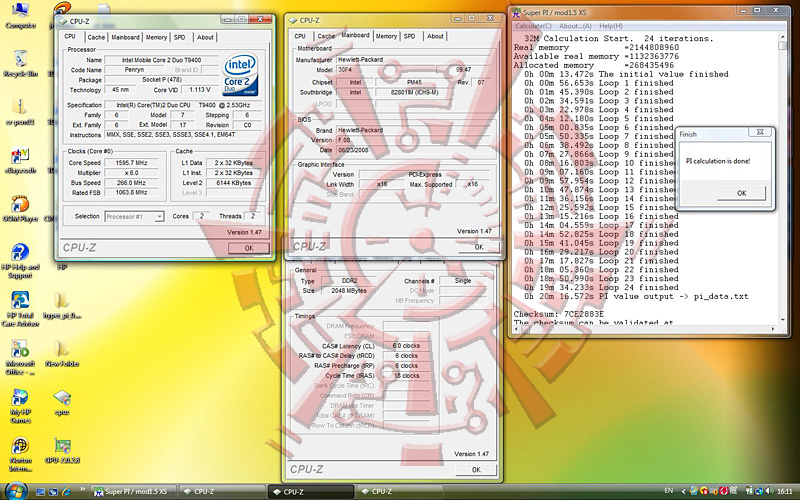
Task: Select SPD tab in Mainboard CPU-Z window
Action: pos(410,36)
